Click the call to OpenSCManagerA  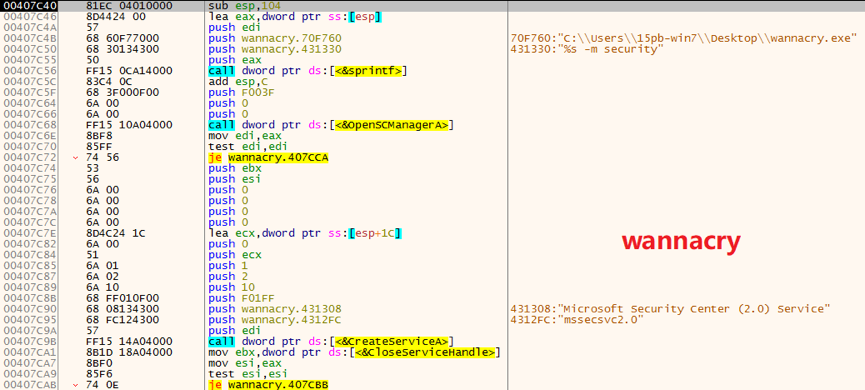[x=331, y=125]
